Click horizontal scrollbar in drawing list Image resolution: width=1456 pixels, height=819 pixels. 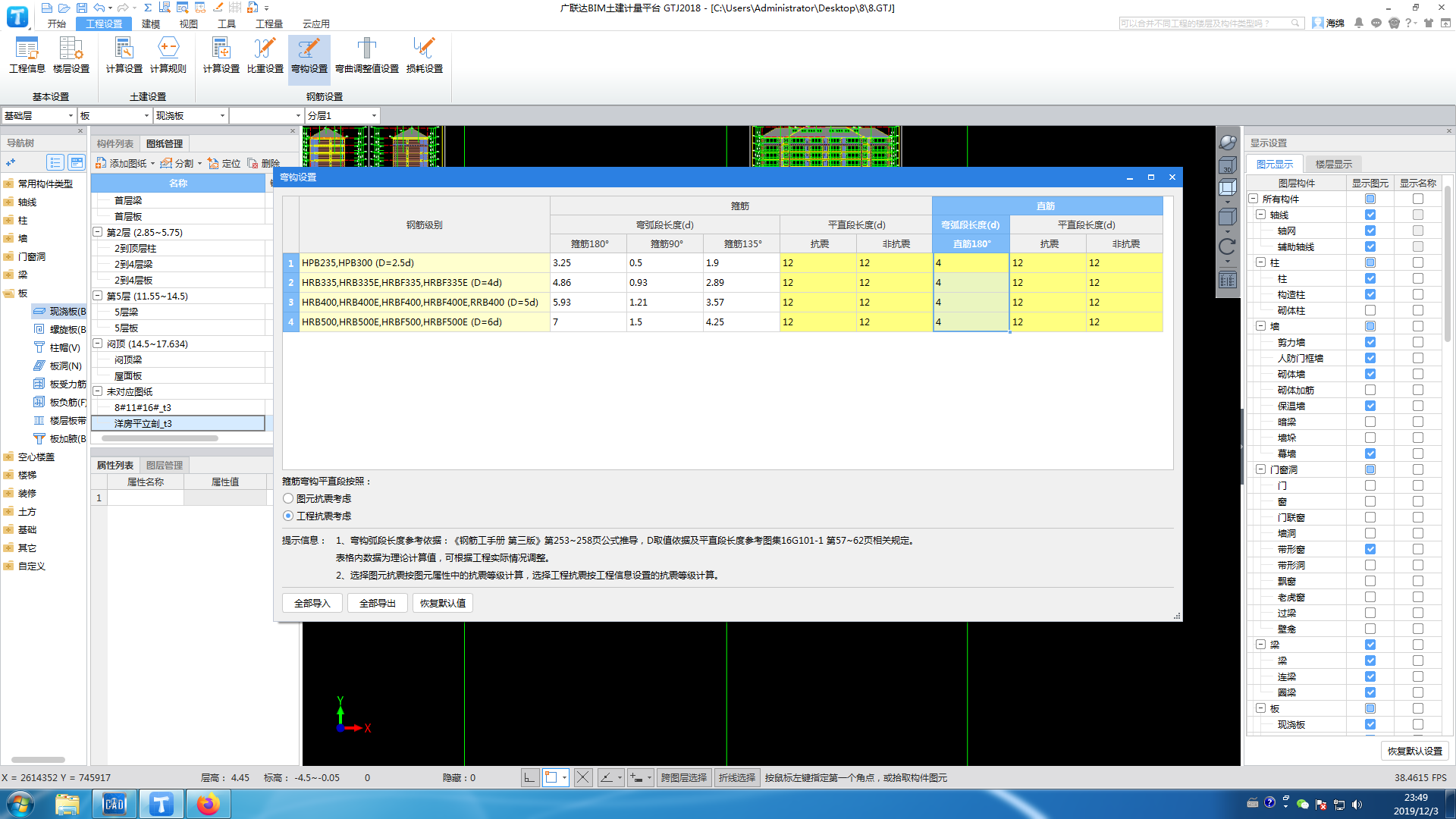[160, 438]
